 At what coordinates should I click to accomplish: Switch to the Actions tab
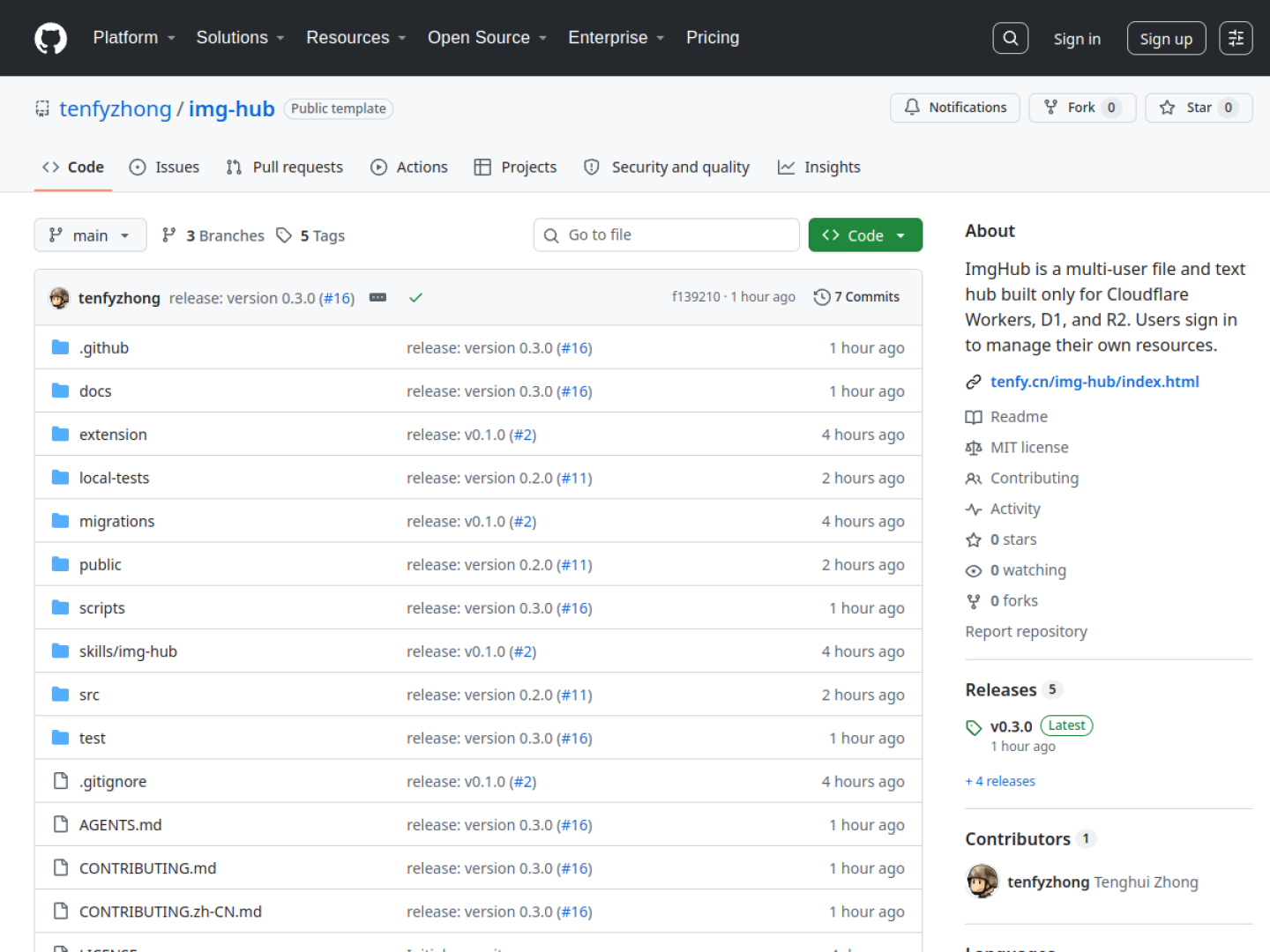[x=409, y=167]
